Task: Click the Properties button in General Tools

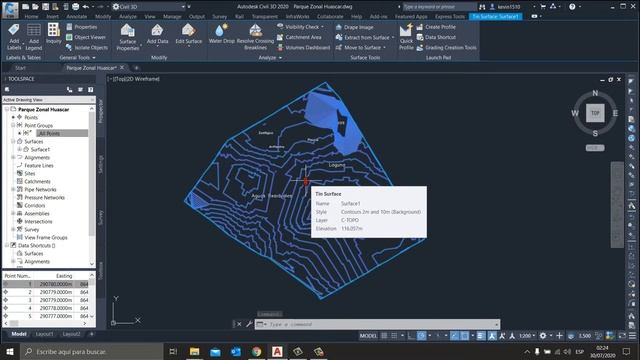Action: coord(82,27)
